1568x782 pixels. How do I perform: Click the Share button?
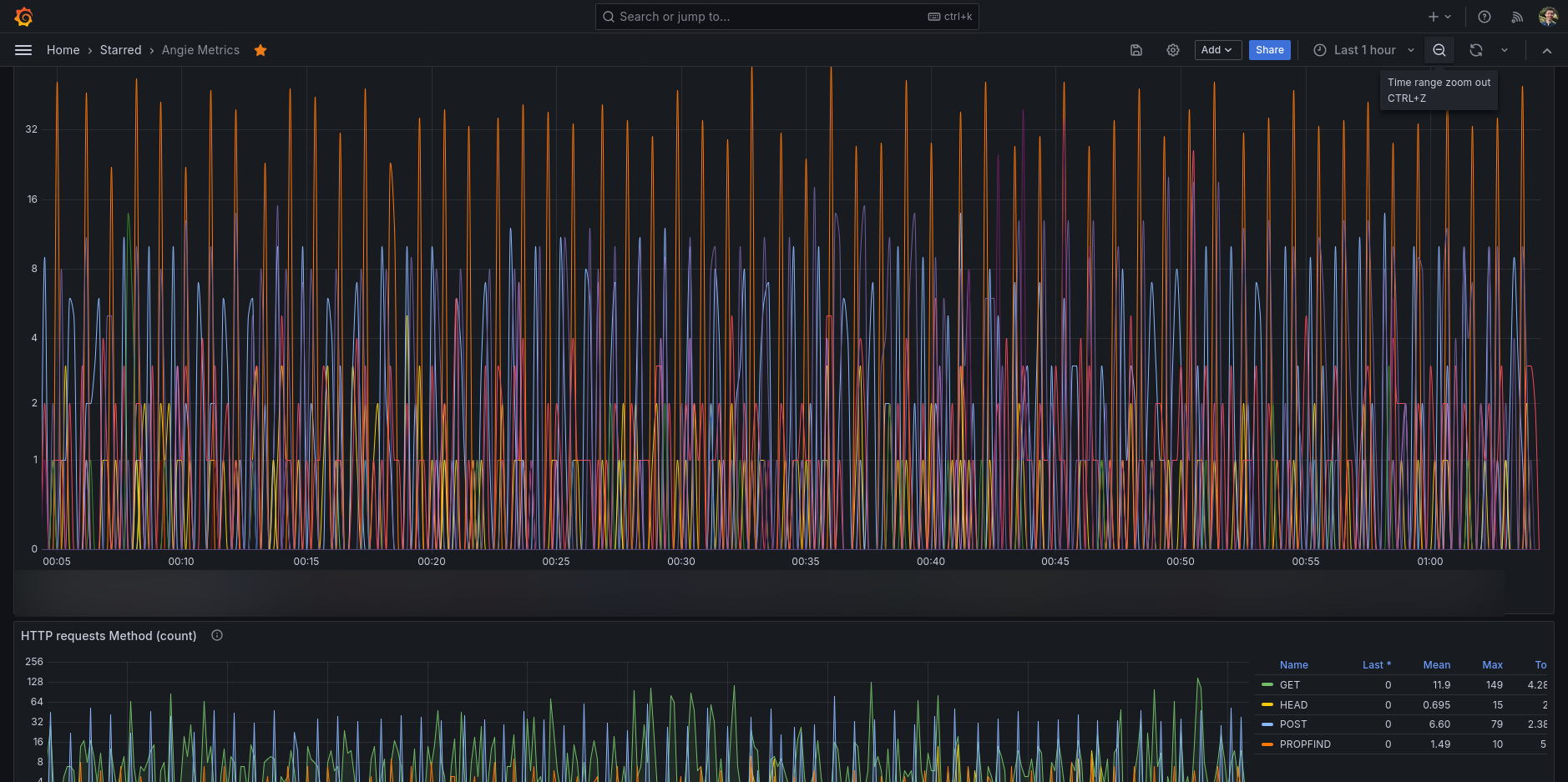(1269, 50)
